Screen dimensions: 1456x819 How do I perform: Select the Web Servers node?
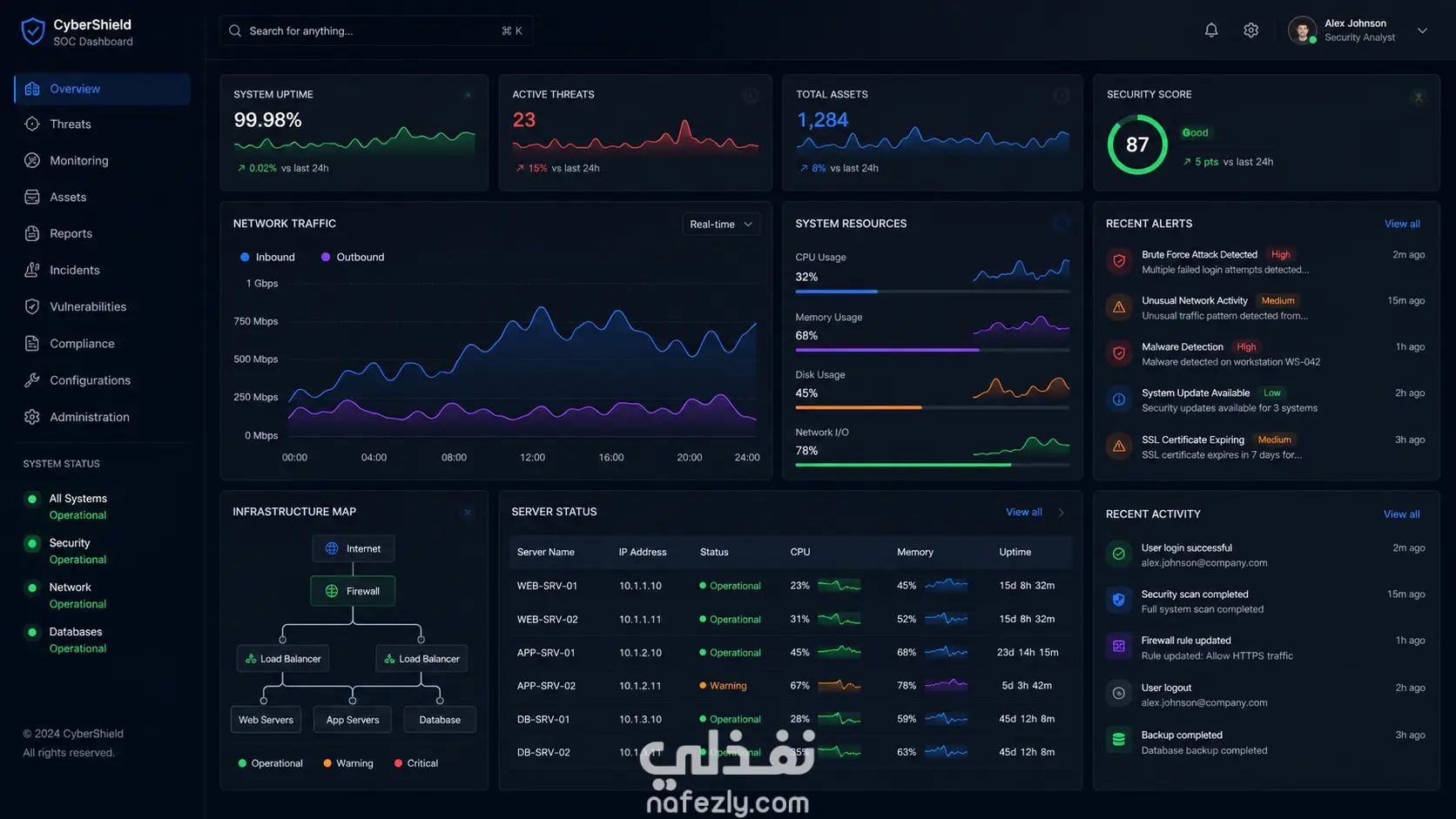click(x=266, y=721)
